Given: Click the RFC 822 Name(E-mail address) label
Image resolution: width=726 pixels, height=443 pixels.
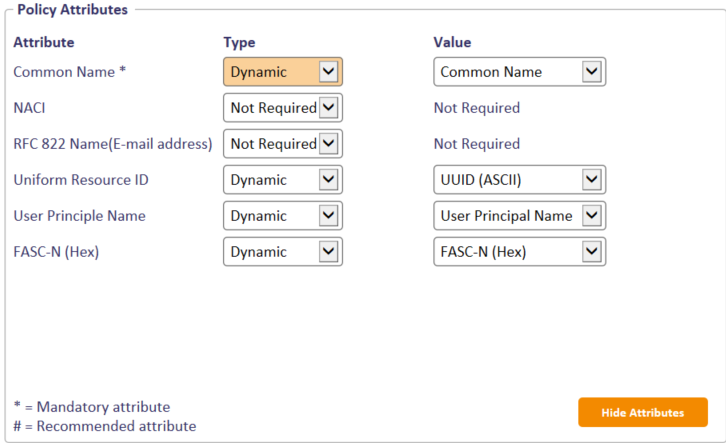Looking at the screenshot, I should (112, 144).
